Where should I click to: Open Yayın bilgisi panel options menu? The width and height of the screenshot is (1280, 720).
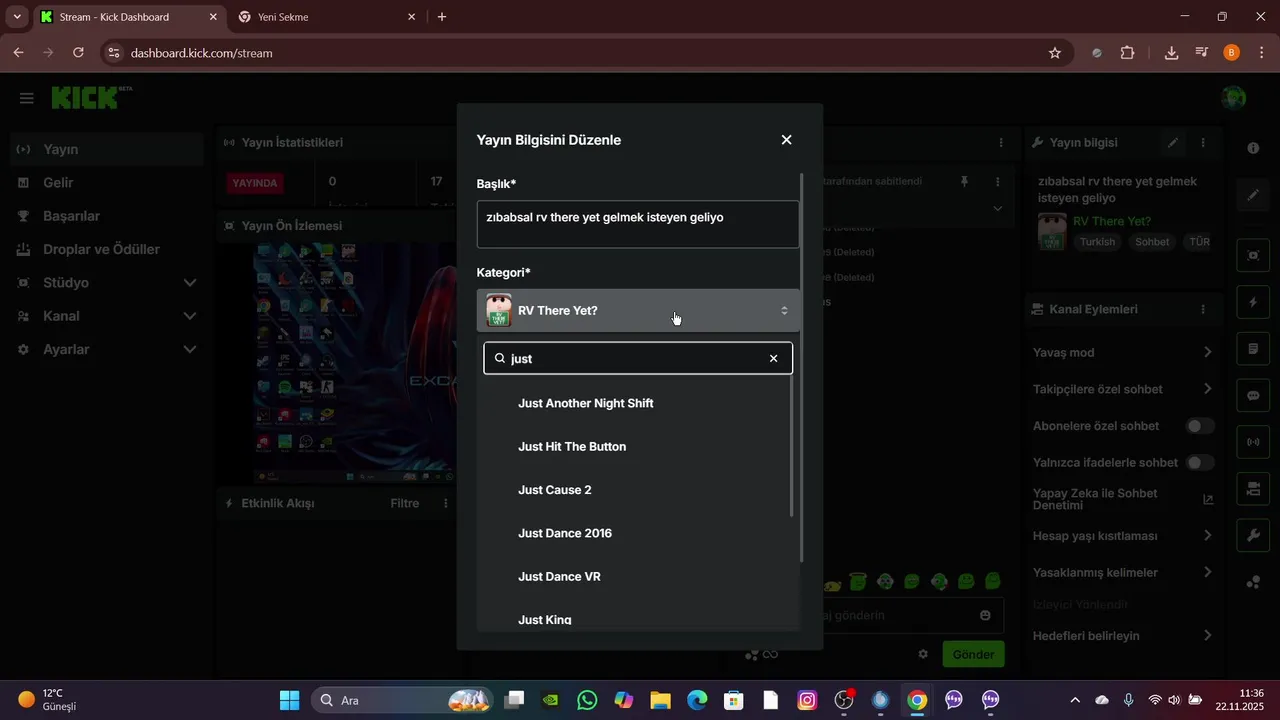pos(1203,143)
